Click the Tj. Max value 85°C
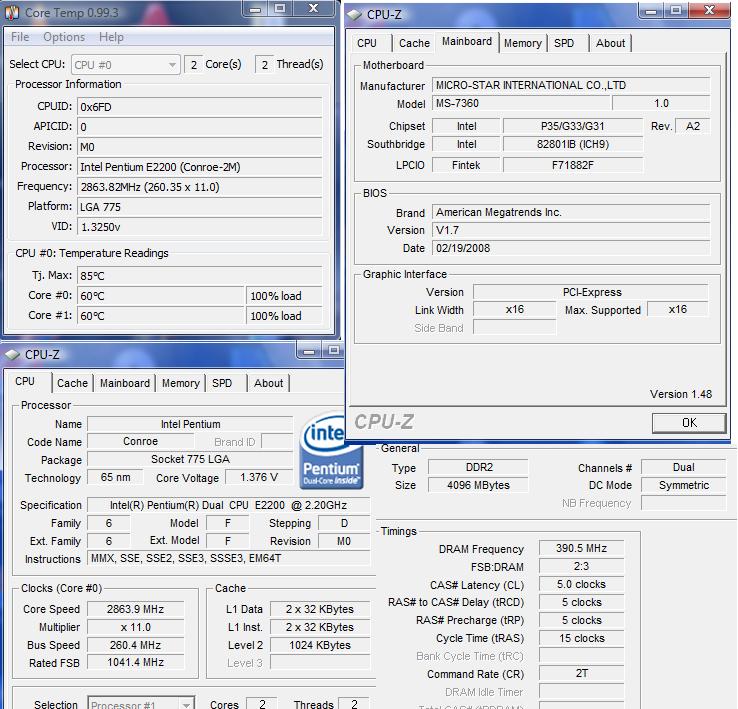Image resolution: width=738 pixels, height=709 pixels. [x=200, y=276]
